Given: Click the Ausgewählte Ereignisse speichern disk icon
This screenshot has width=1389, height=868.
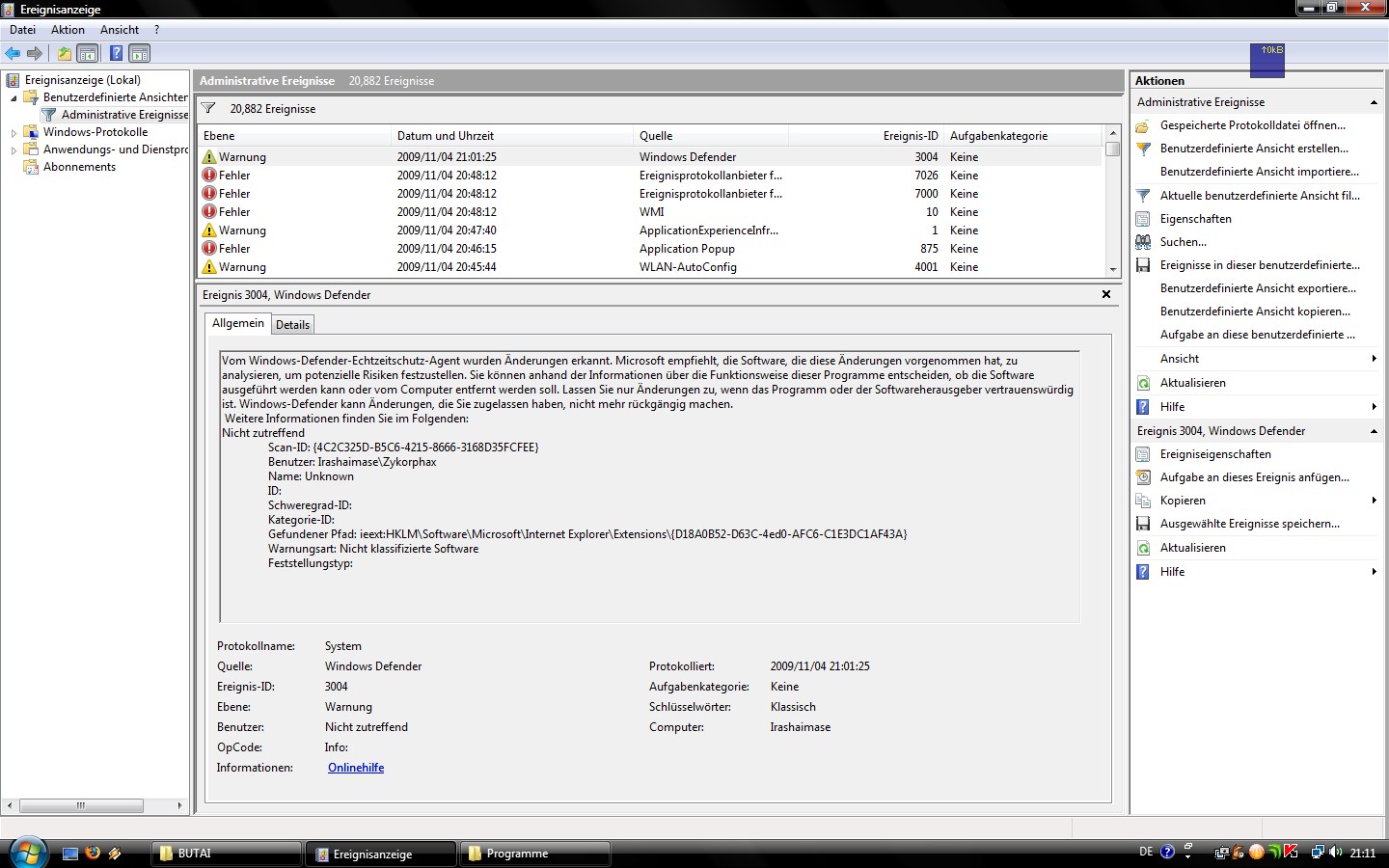Looking at the screenshot, I should pos(1143,524).
